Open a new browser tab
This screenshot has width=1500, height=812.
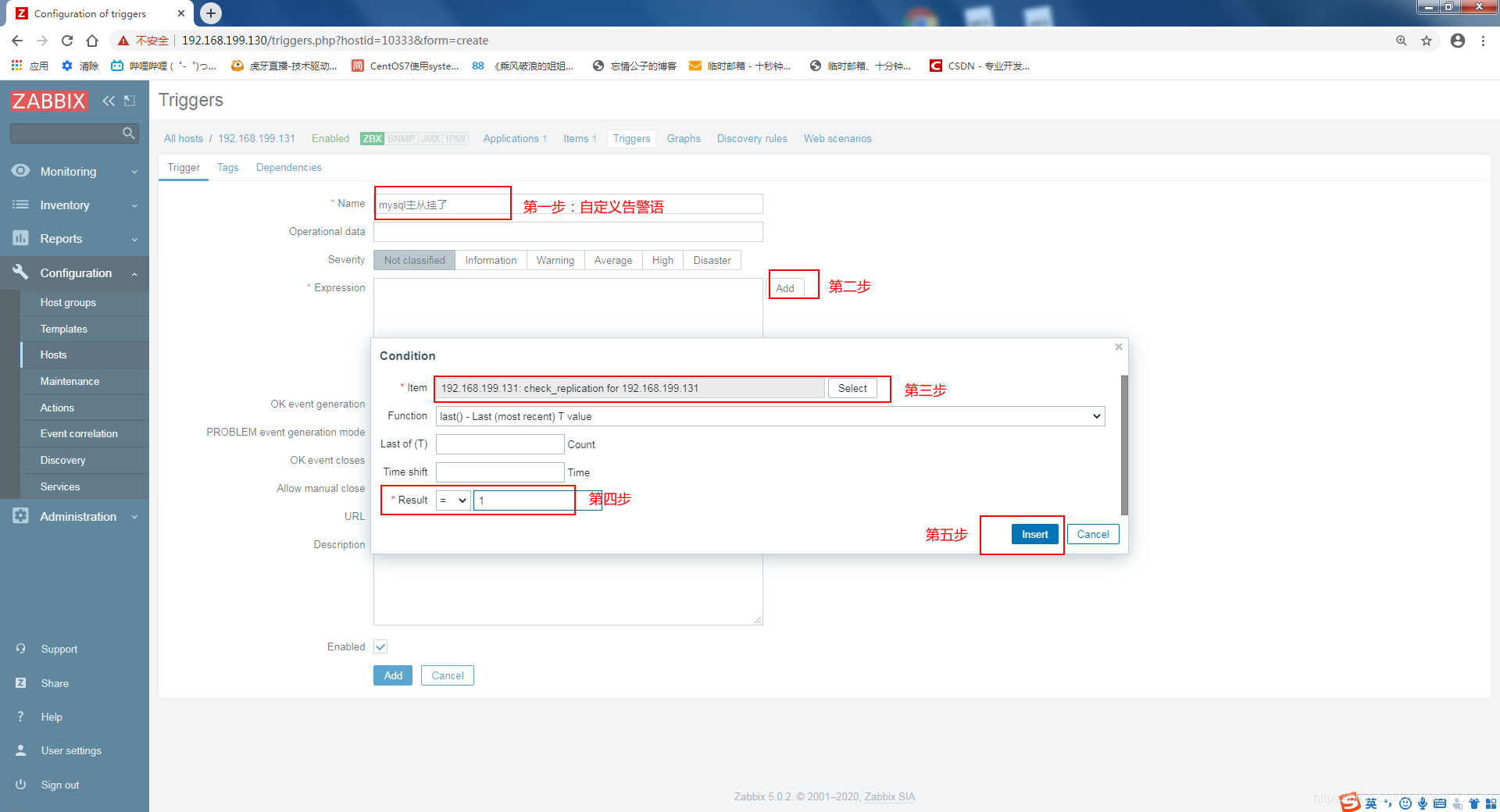click(211, 13)
